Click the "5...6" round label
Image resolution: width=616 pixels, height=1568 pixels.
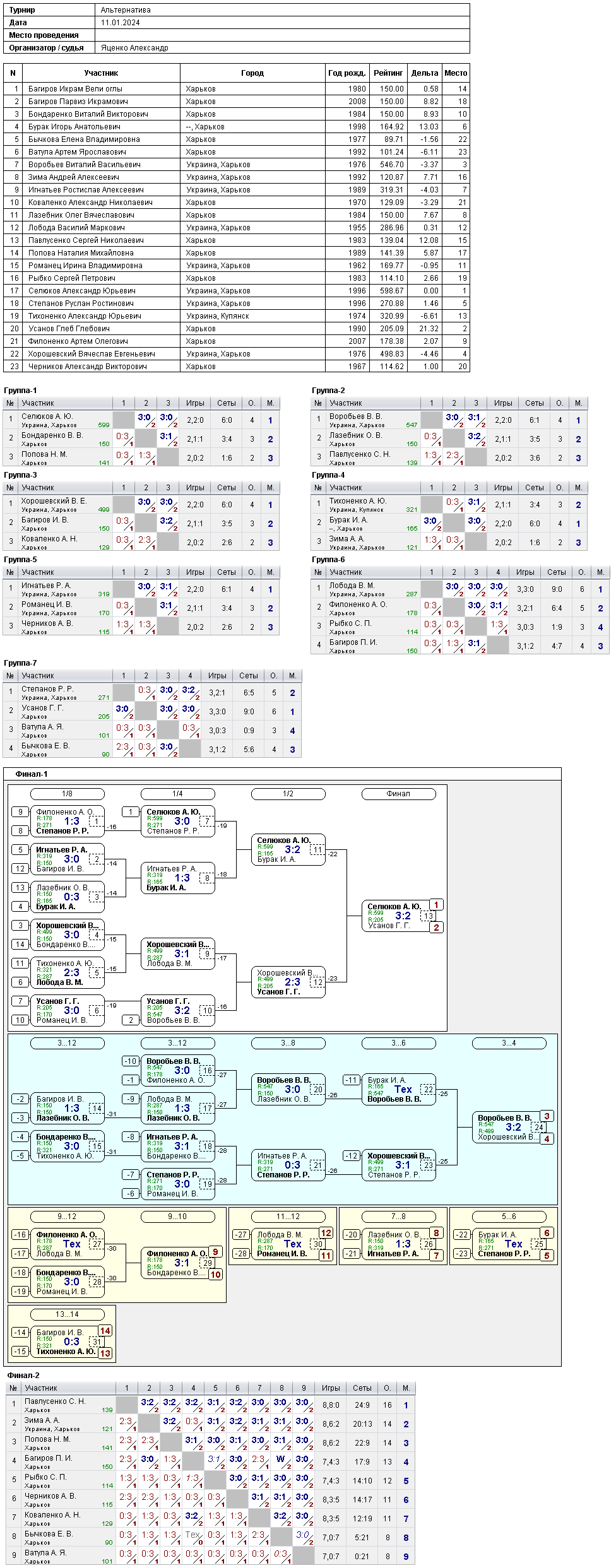(509, 1217)
